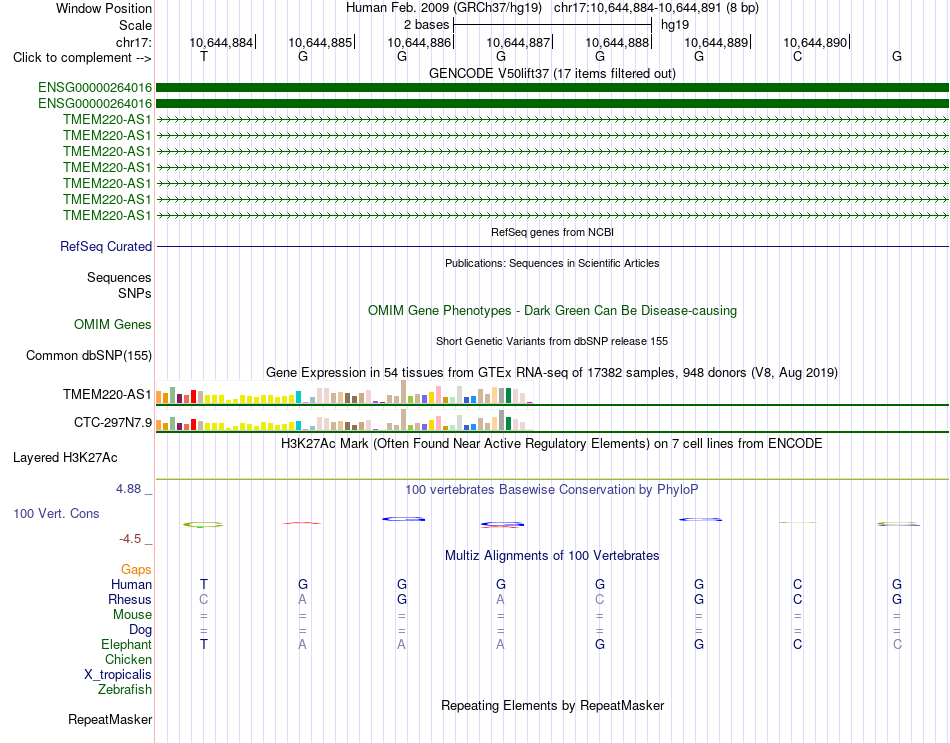The height and width of the screenshot is (743, 950).
Task: Select the 'Scale' label on the left
Action: (135, 25)
